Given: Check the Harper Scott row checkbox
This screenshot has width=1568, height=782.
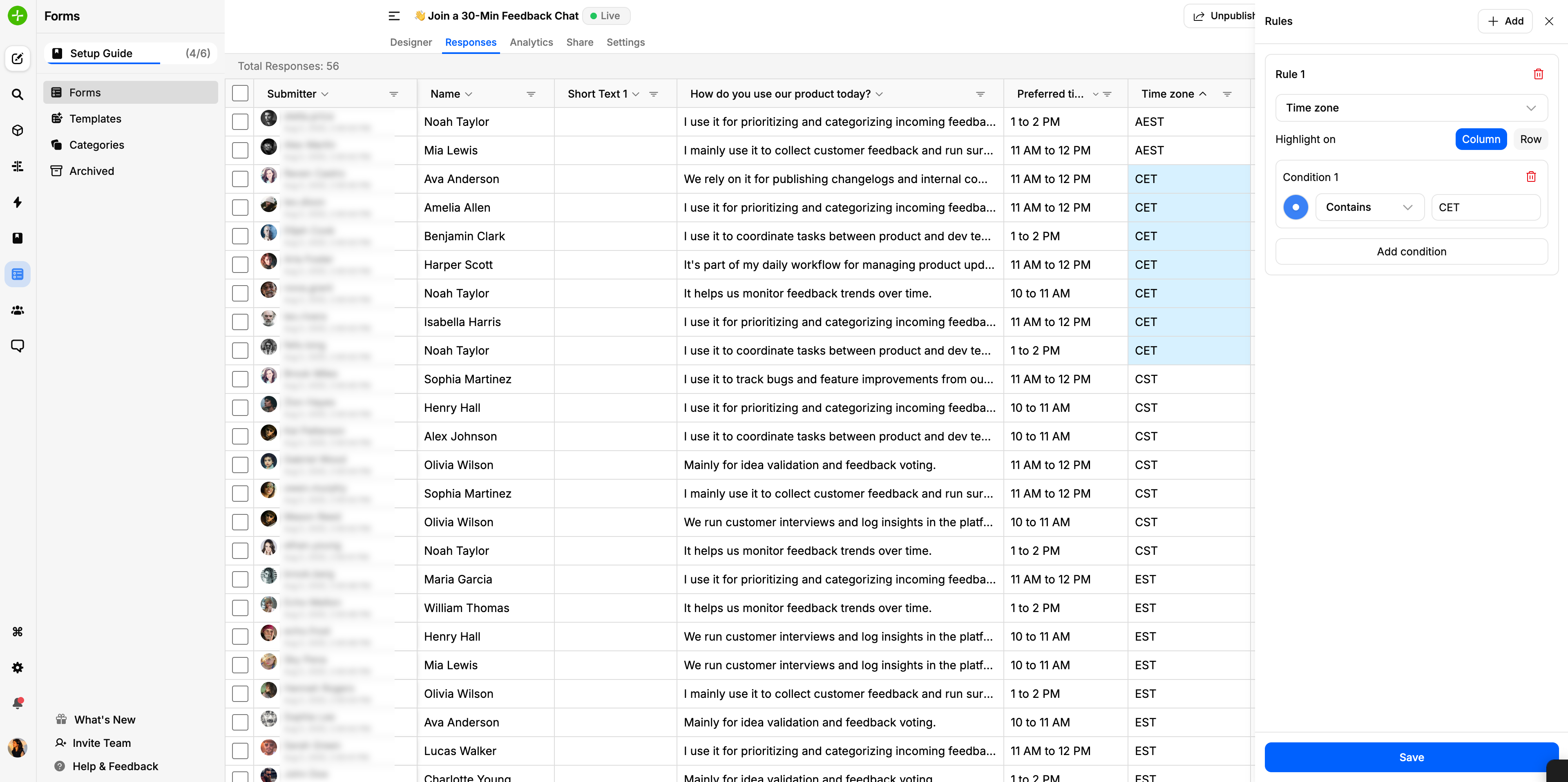Looking at the screenshot, I should 241,265.
